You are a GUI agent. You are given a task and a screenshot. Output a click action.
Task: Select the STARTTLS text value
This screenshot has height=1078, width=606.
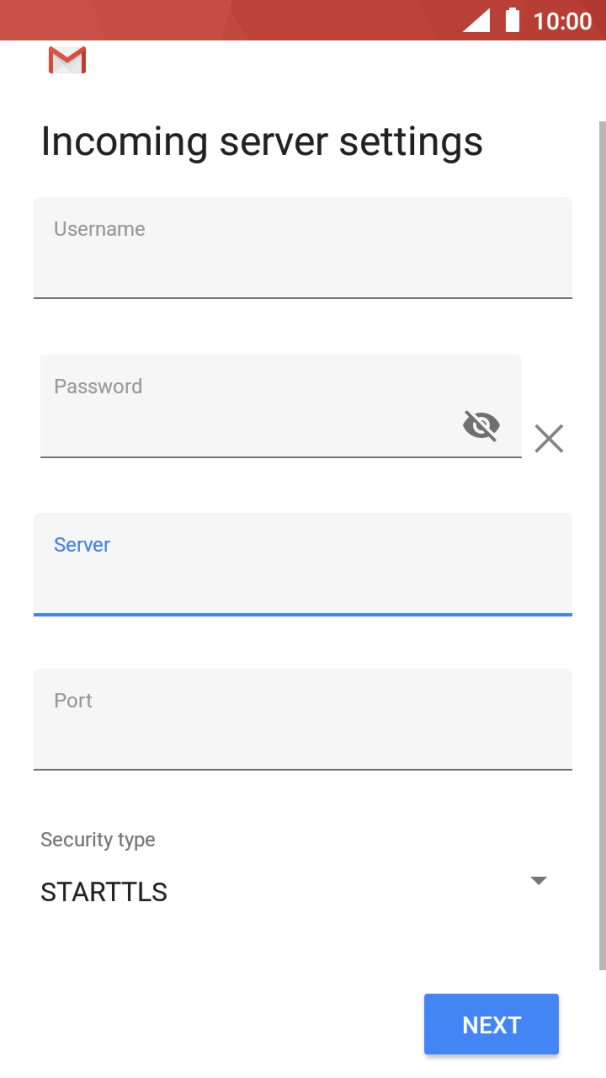coord(103,891)
